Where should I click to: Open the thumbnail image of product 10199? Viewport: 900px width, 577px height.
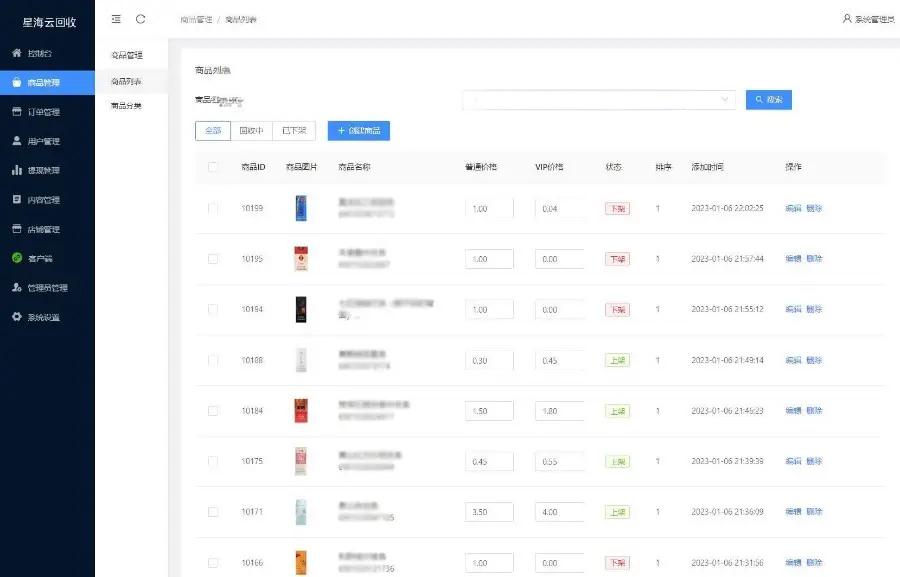(301, 208)
